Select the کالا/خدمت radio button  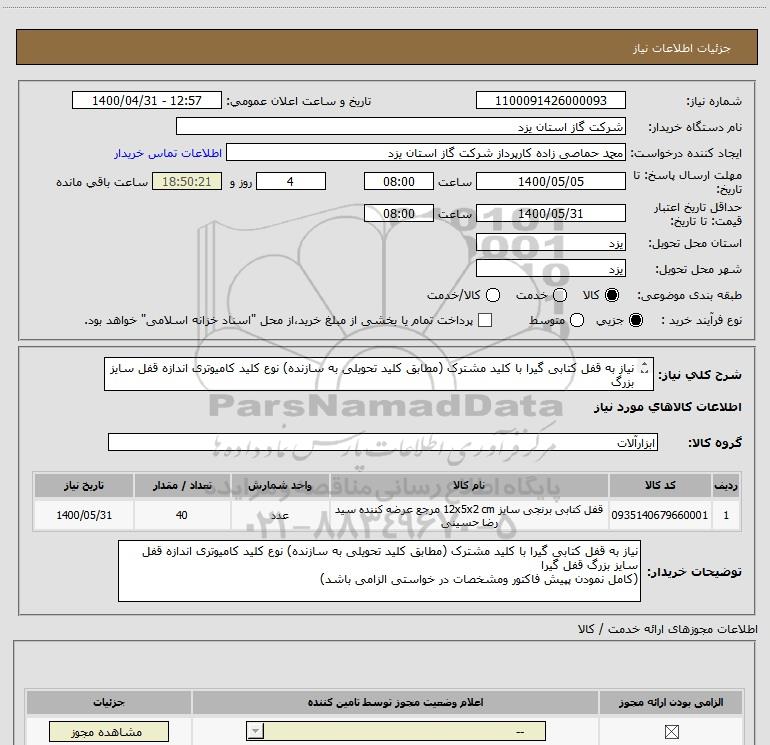point(493,295)
